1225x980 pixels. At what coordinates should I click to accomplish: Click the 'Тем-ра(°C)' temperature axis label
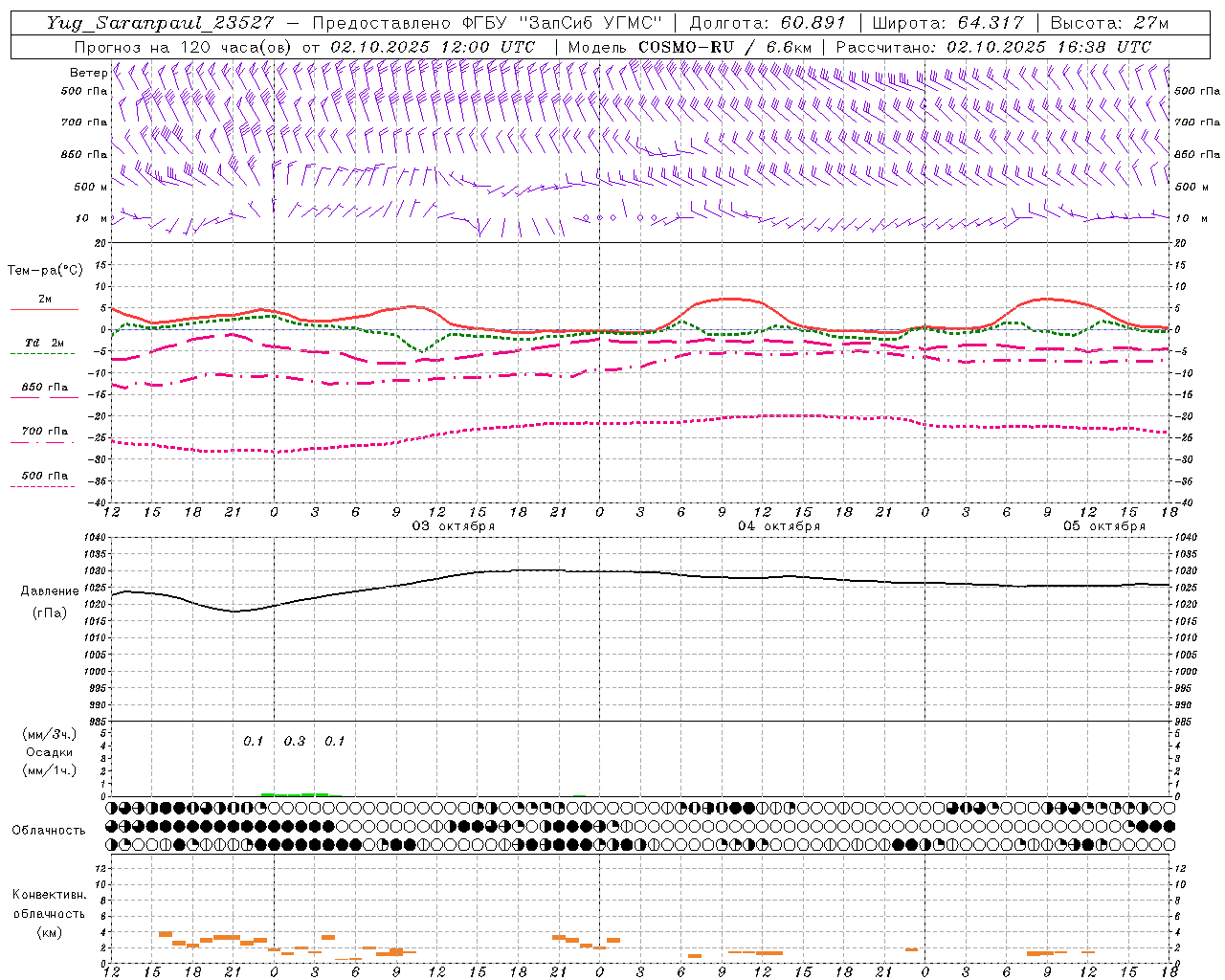coord(45,271)
